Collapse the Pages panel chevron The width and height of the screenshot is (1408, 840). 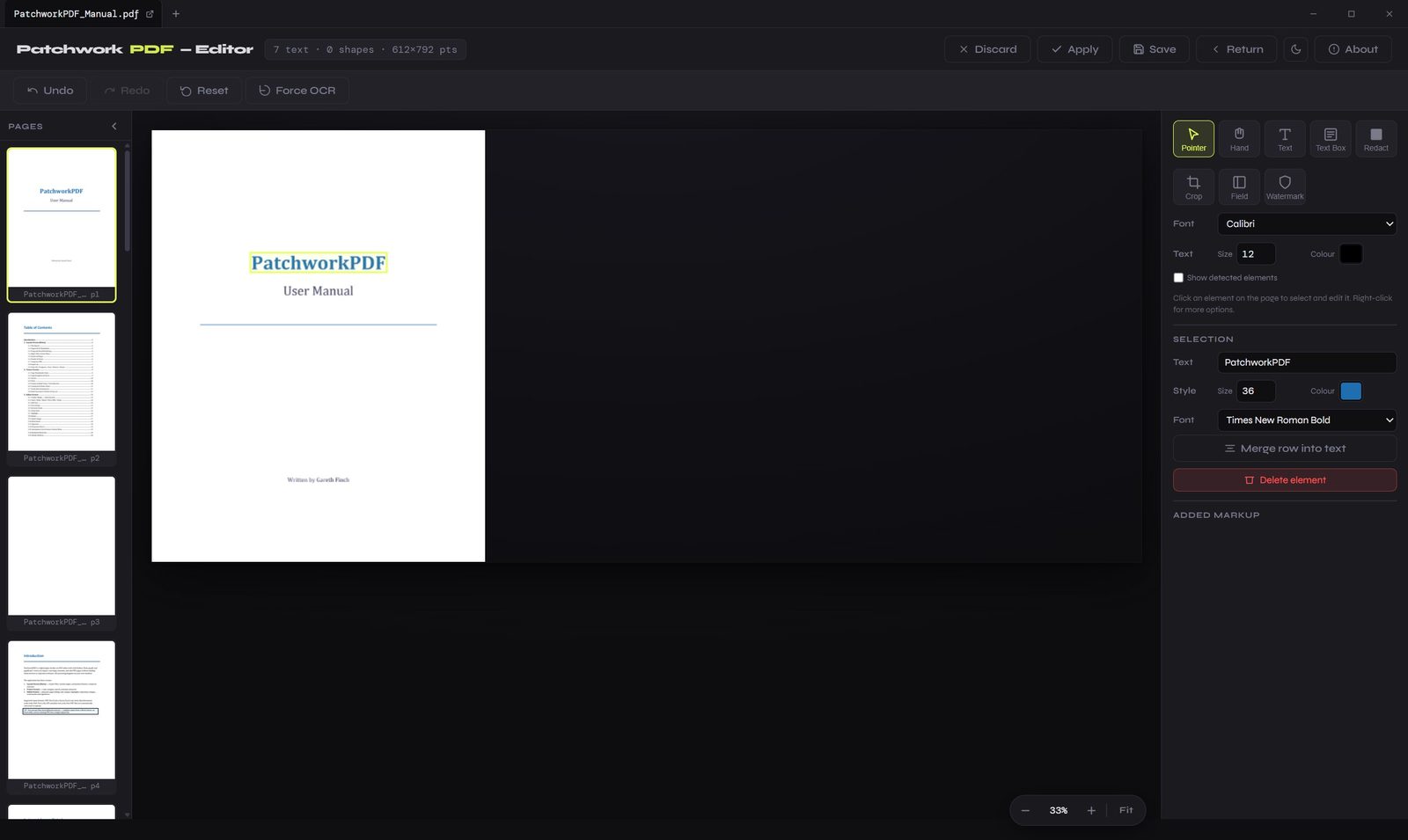point(114,127)
